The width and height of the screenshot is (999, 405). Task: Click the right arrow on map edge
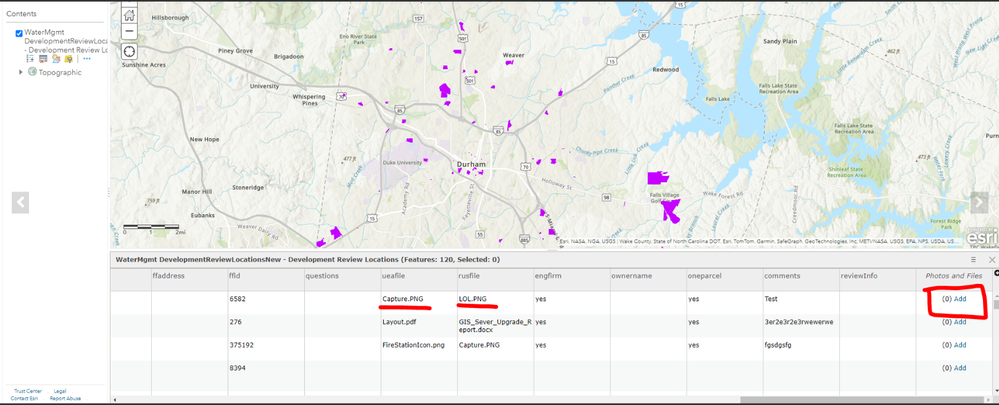[x=979, y=202]
